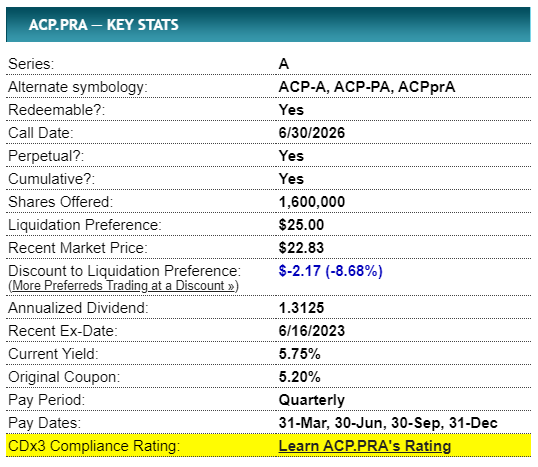Select the Call Date label
This screenshot has width=538, height=467.
pos(41,133)
